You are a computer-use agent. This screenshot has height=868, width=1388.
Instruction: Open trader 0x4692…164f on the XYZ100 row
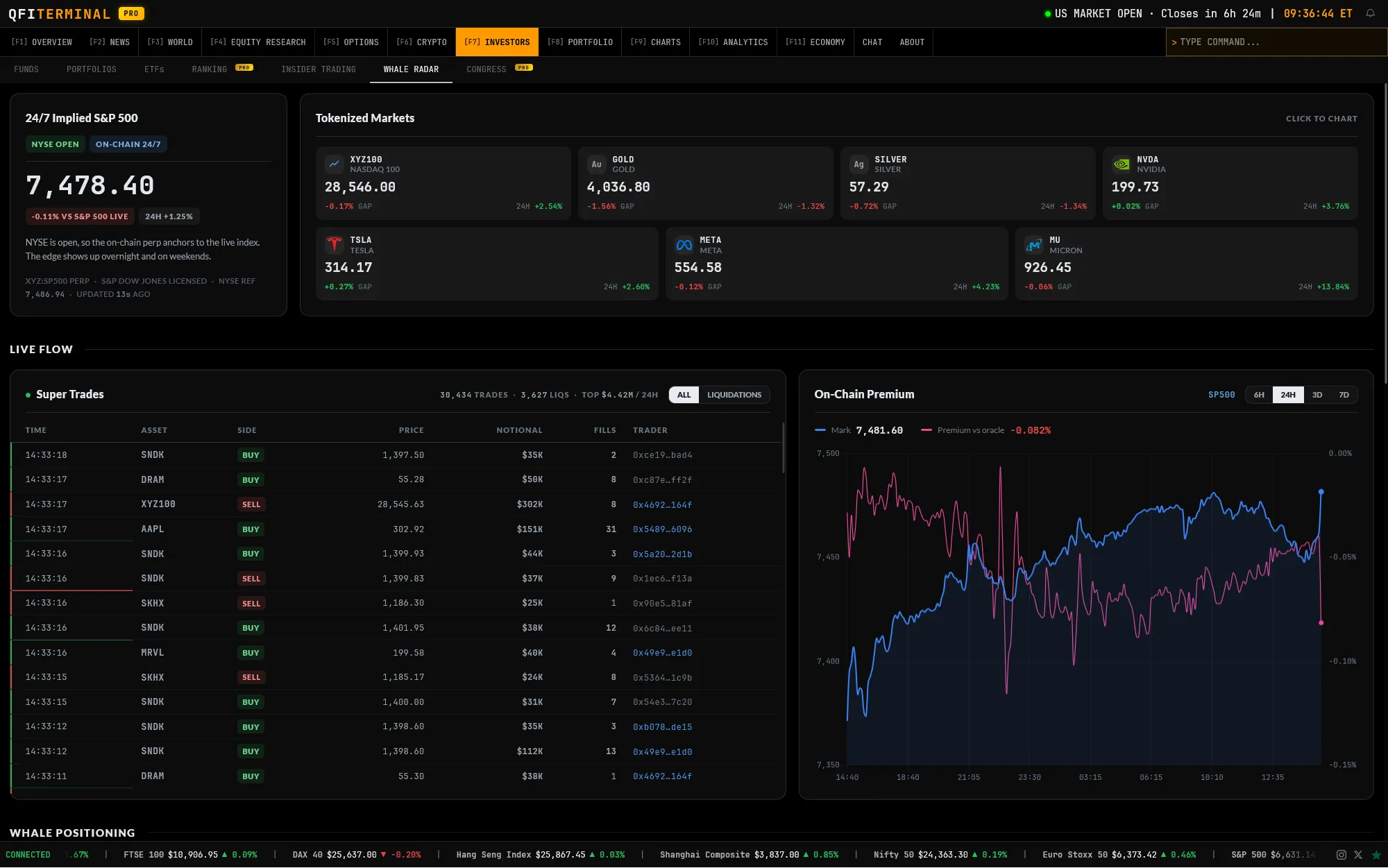pos(662,505)
